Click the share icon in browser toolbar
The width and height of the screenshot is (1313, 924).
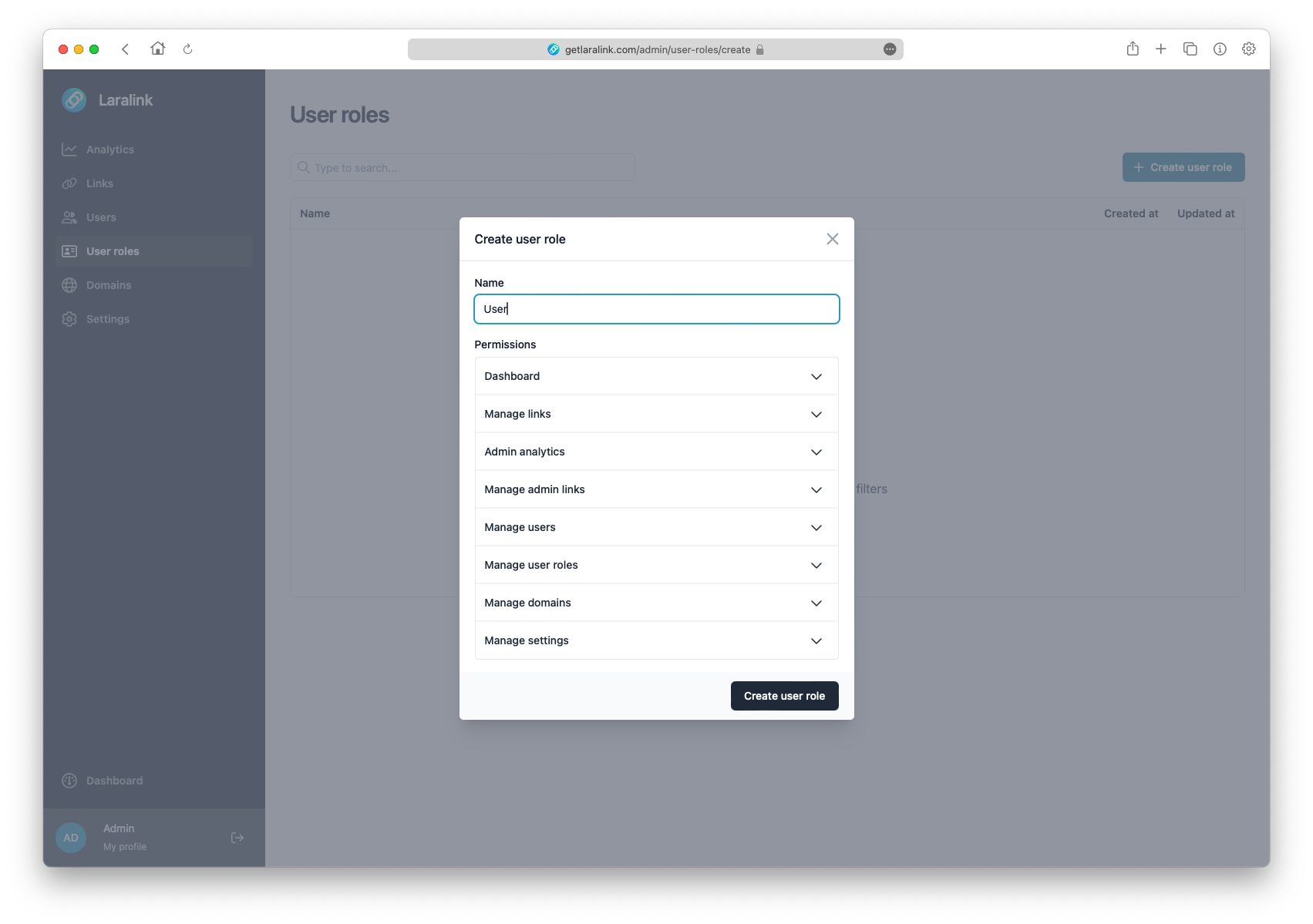pos(1132,49)
